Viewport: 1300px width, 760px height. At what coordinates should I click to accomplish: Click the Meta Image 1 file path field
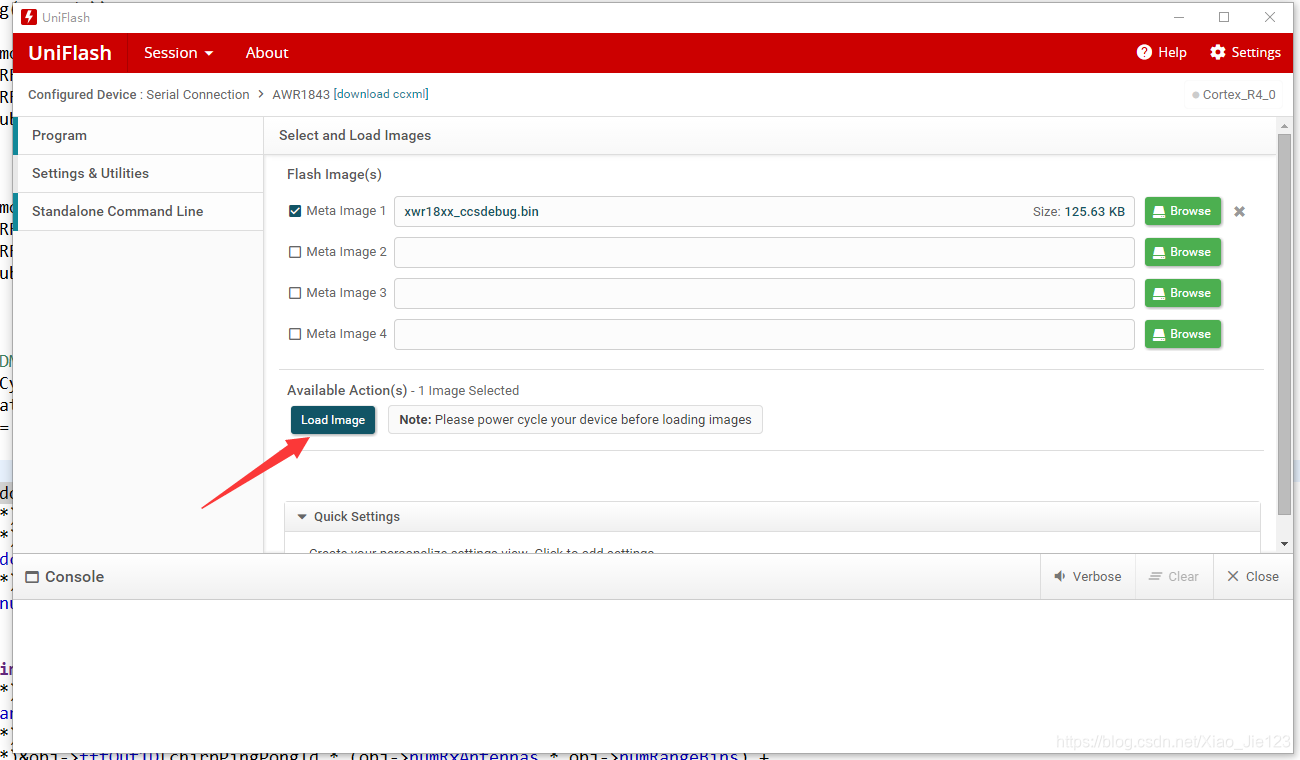point(764,211)
